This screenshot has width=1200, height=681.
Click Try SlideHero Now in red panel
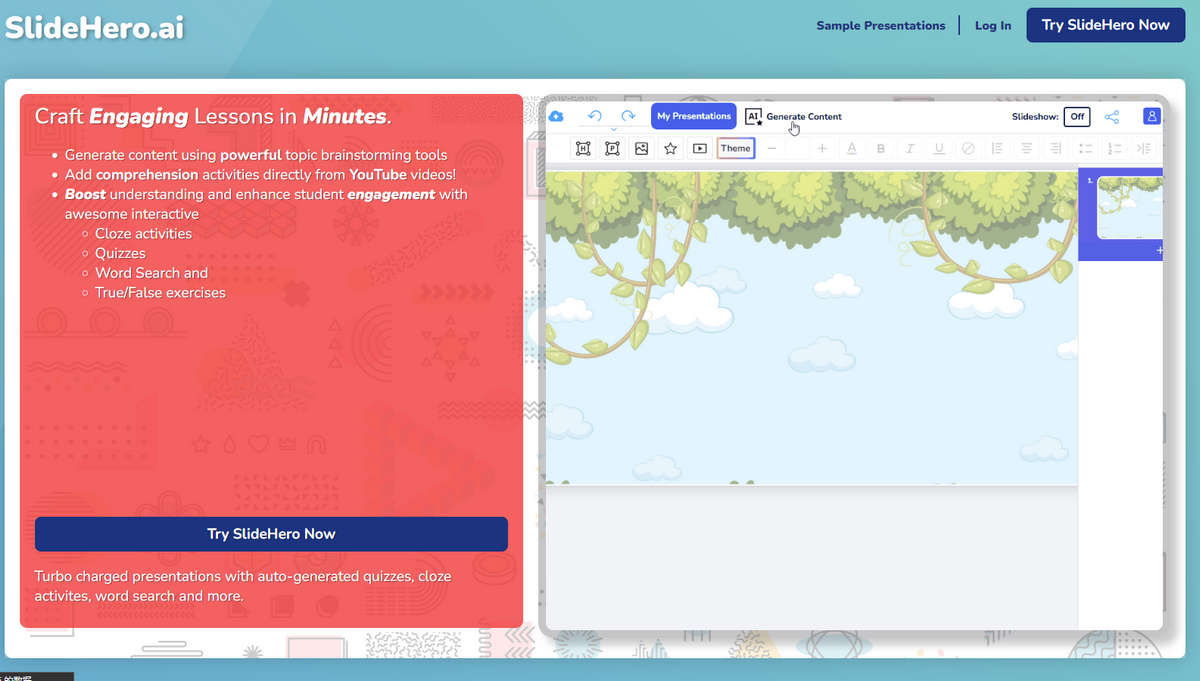pos(271,534)
